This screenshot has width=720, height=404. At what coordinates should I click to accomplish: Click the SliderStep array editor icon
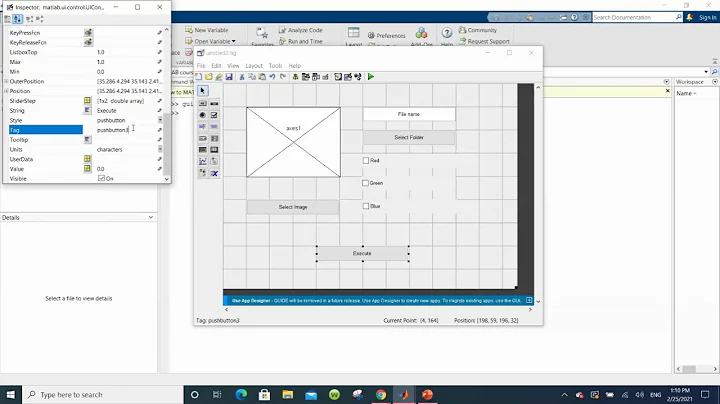coord(87,101)
